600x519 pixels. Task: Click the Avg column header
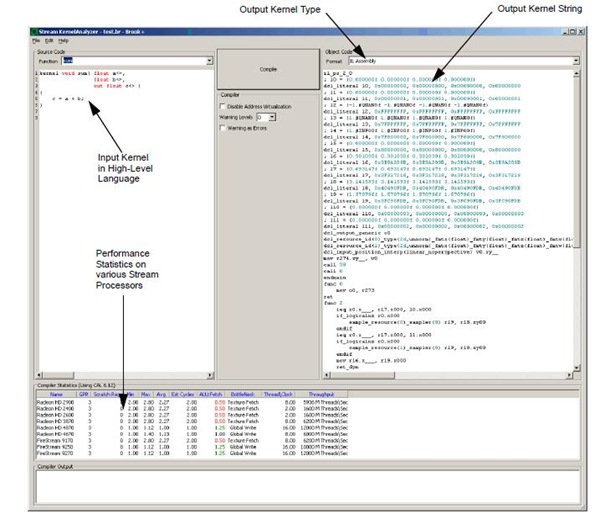pos(161,394)
